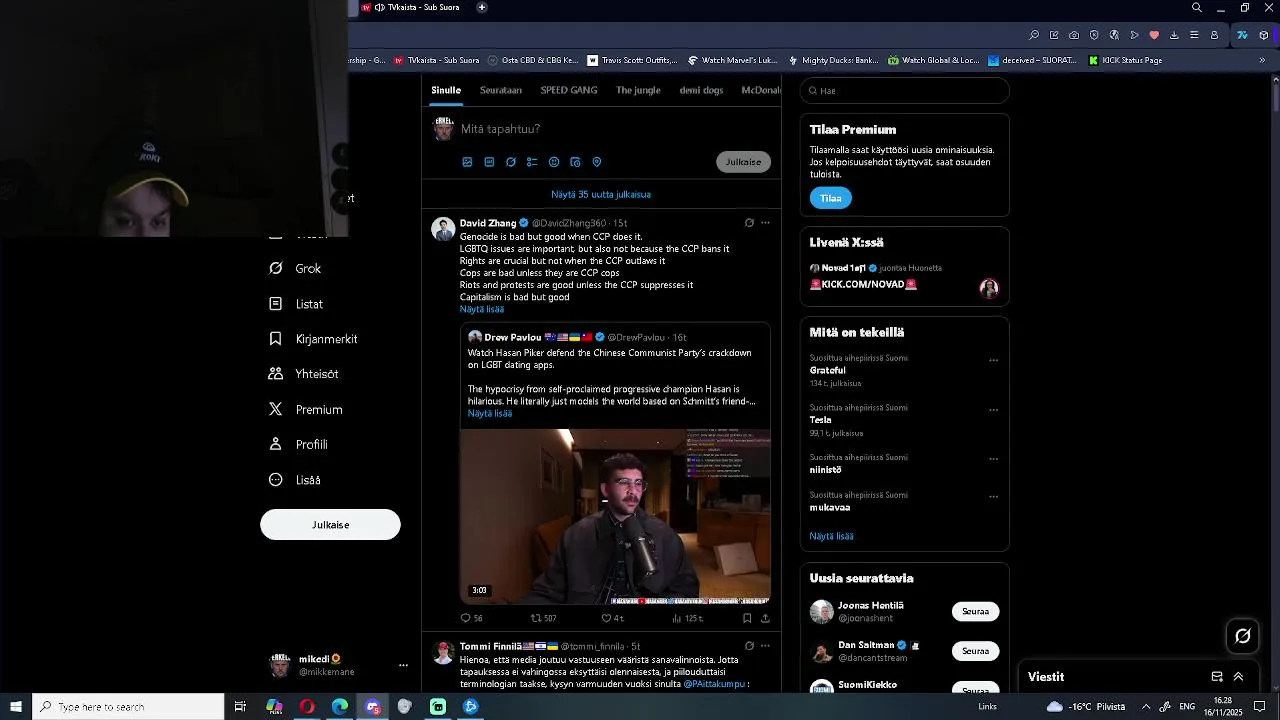The width and height of the screenshot is (1280, 720).
Task: Share David Zhang's post
Action: 766,618
